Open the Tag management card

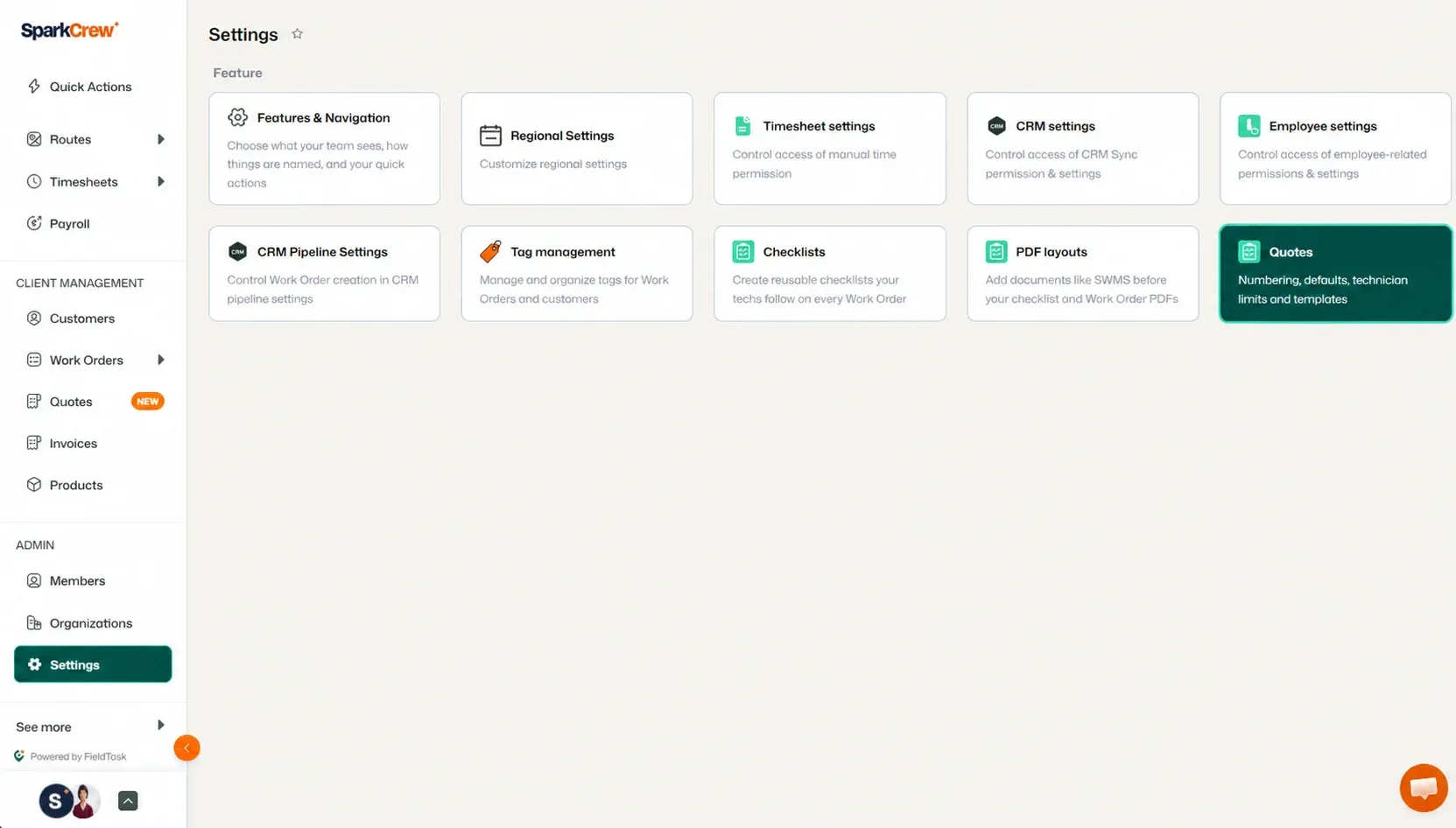[577, 274]
